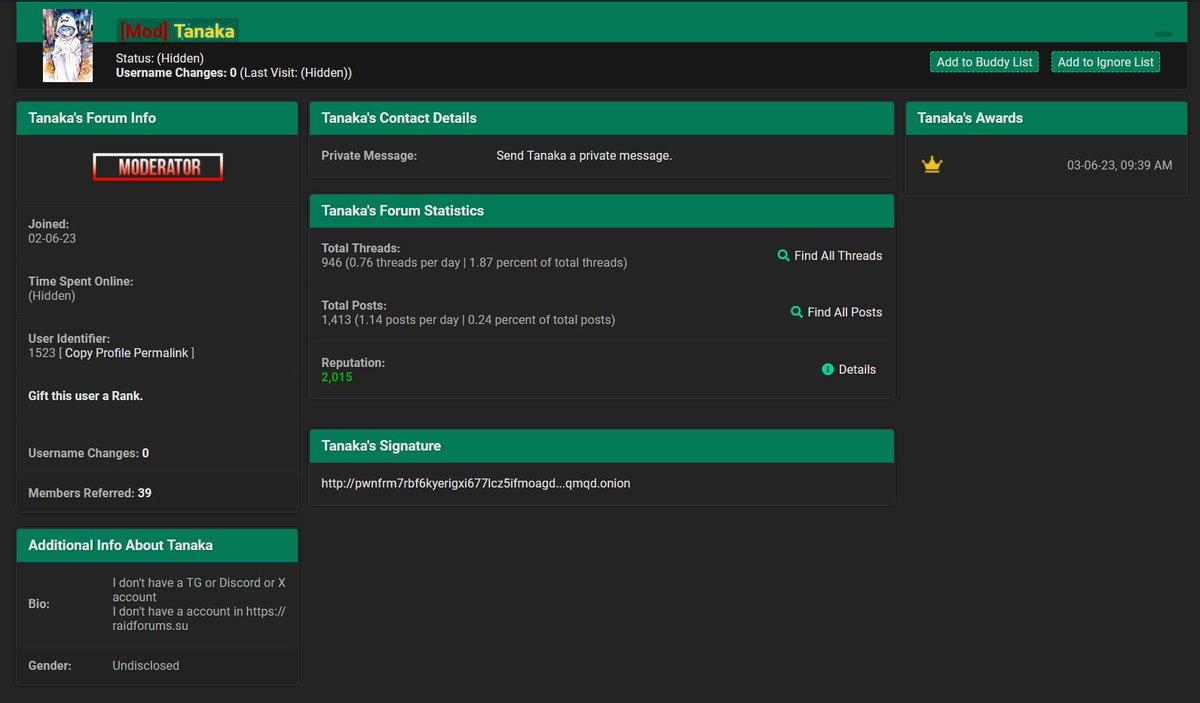Screen dimensions: 1200x703
Task: Add Tanaka to Buddy List
Action: coord(984,62)
